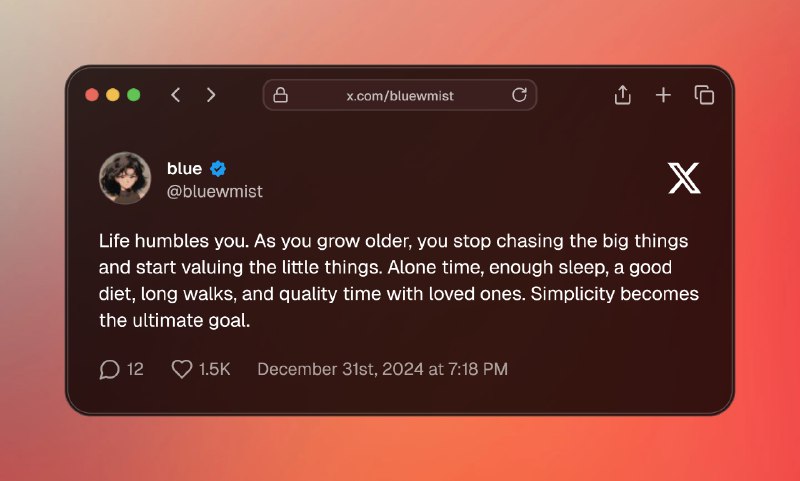Viewport: 800px width, 481px height.
Task: Click the X logo on the post
Action: click(684, 179)
